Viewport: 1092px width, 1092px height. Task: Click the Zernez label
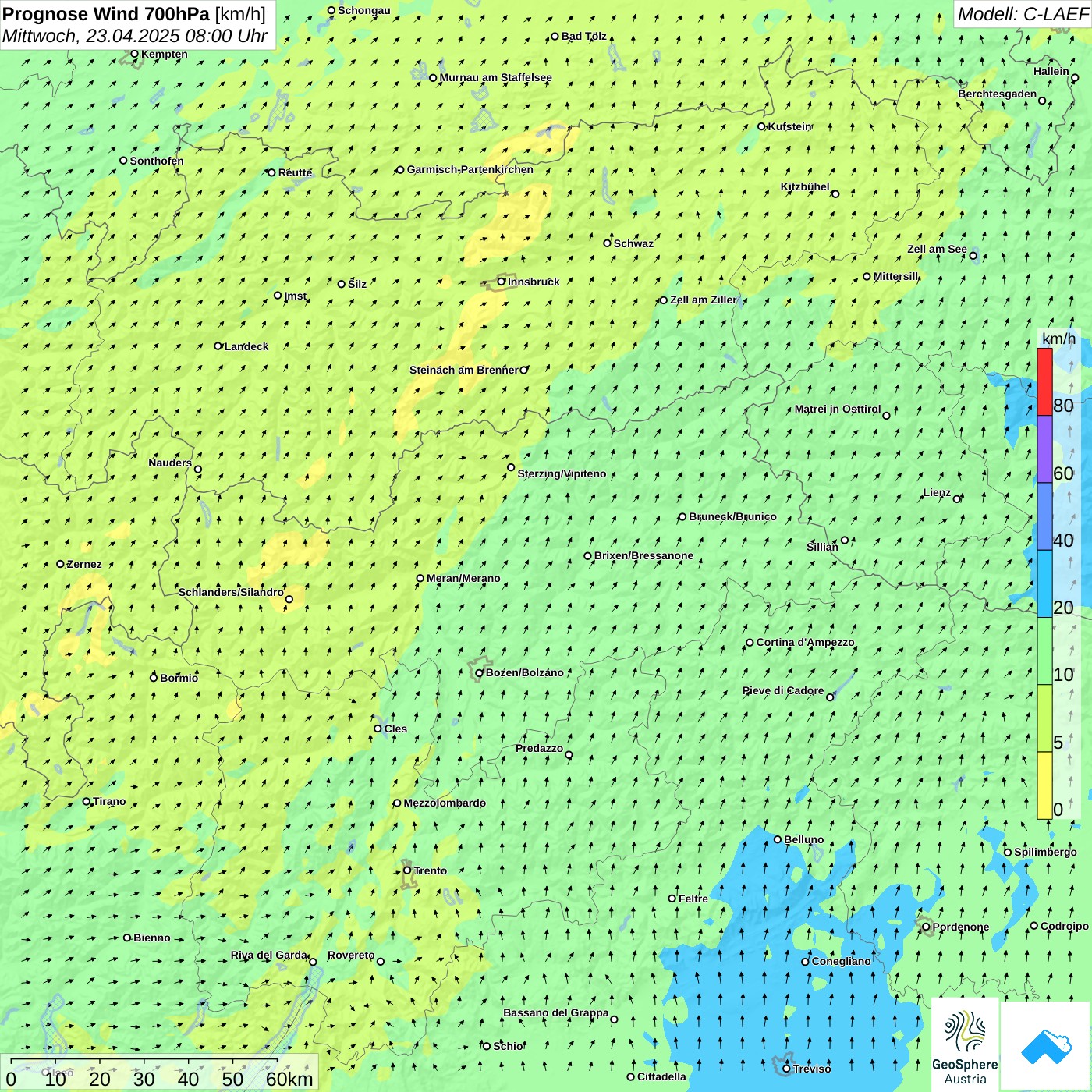click(84, 564)
